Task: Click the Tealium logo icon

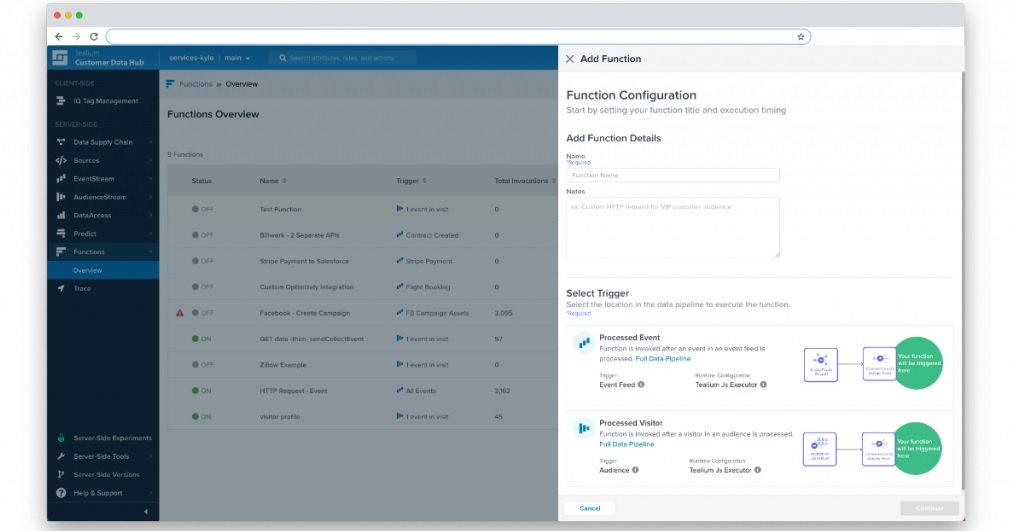Action: (60, 58)
